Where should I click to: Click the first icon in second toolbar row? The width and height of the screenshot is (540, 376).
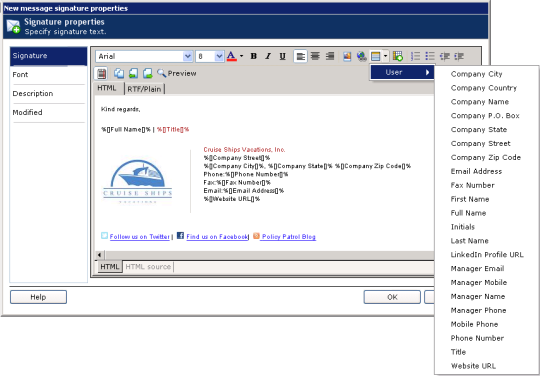pos(102,73)
